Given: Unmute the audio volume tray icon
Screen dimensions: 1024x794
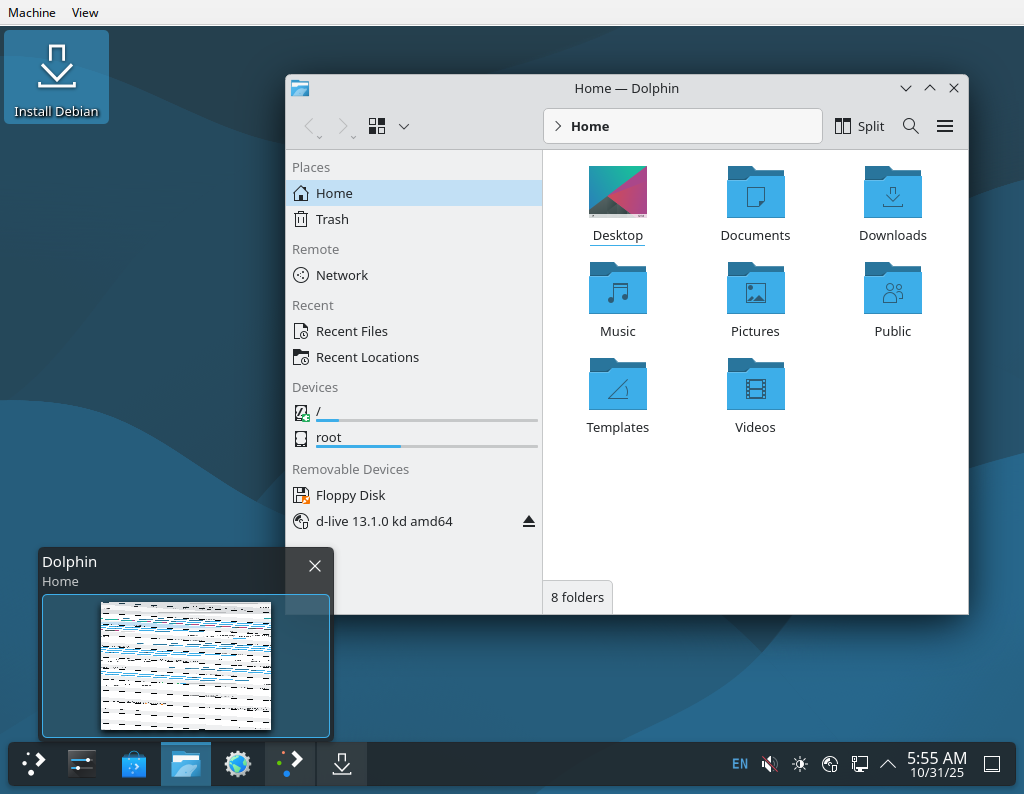Looking at the screenshot, I should coord(769,764).
